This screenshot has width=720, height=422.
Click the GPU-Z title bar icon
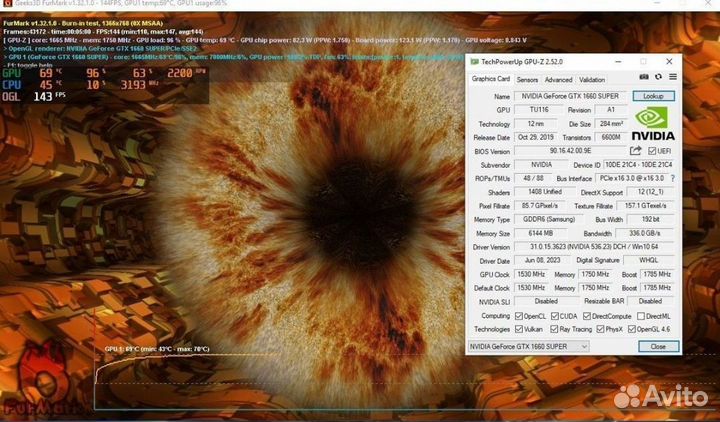474,62
